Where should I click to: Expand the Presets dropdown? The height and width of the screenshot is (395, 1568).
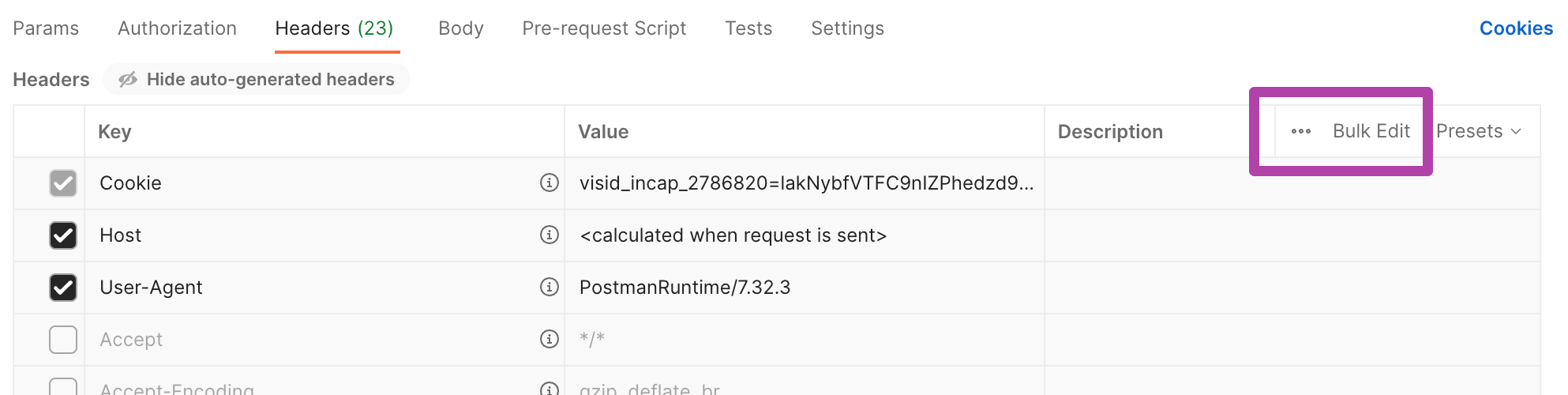tap(1479, 131)
